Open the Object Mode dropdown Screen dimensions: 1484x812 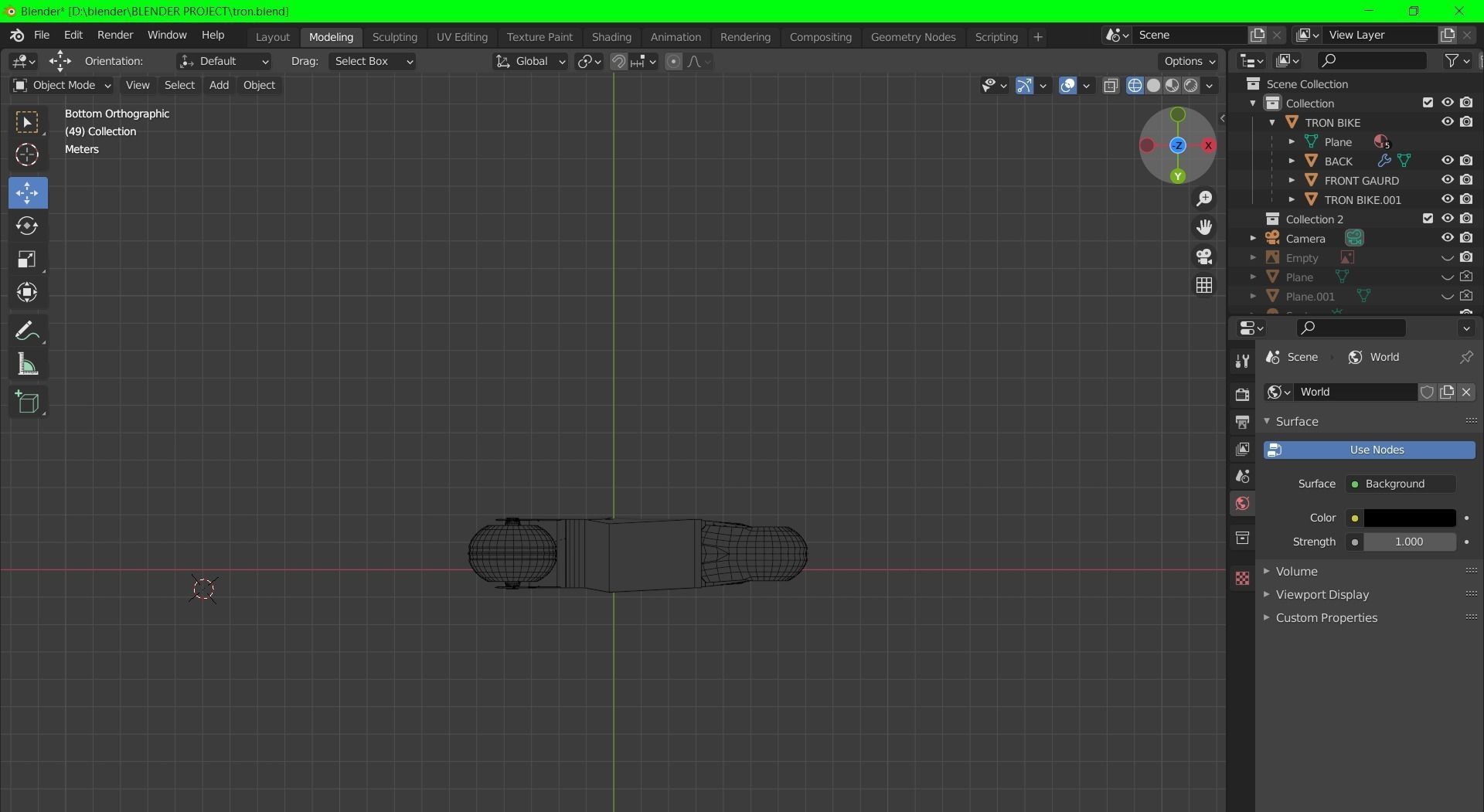[62, 85]
